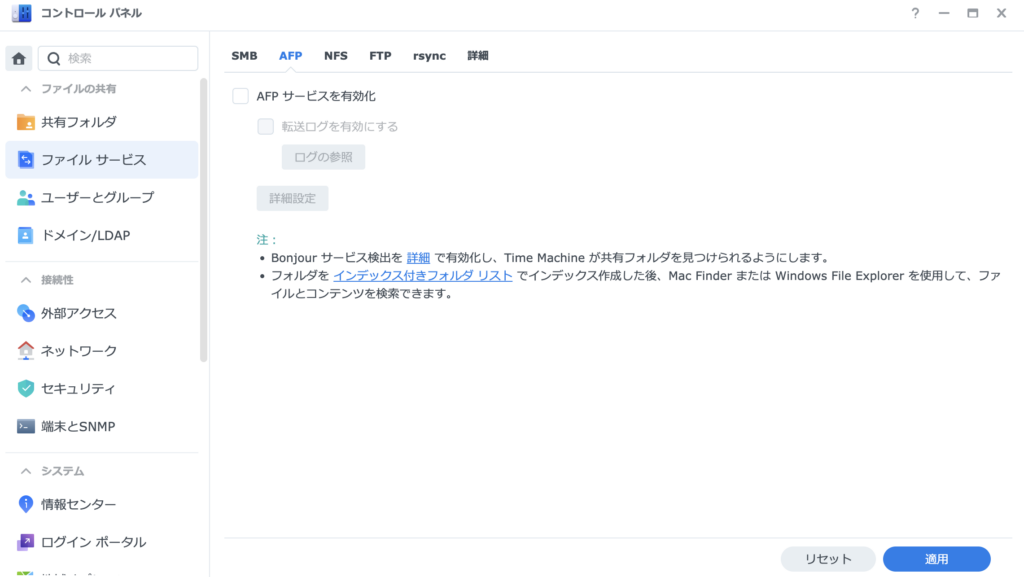Switch to the 詳細 tab
The height and width of the screenshot is (577, 1024).
pos(477,56)
